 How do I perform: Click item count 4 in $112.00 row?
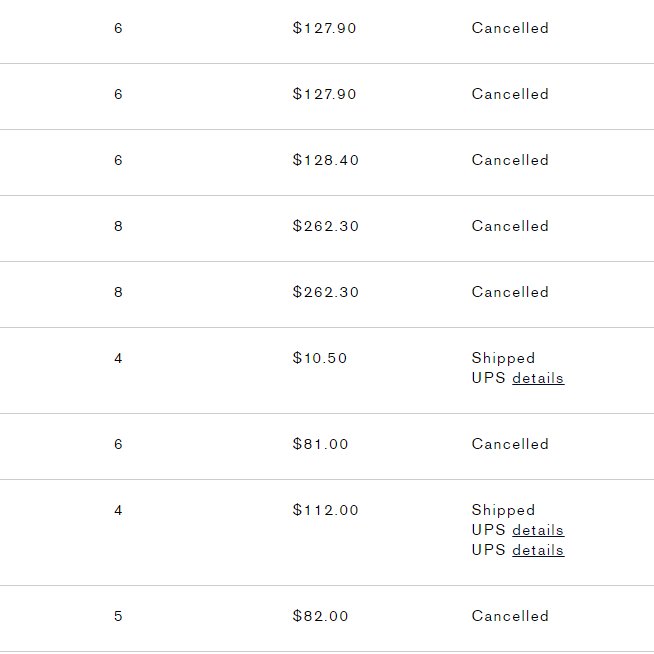click(x=118, y=510)
